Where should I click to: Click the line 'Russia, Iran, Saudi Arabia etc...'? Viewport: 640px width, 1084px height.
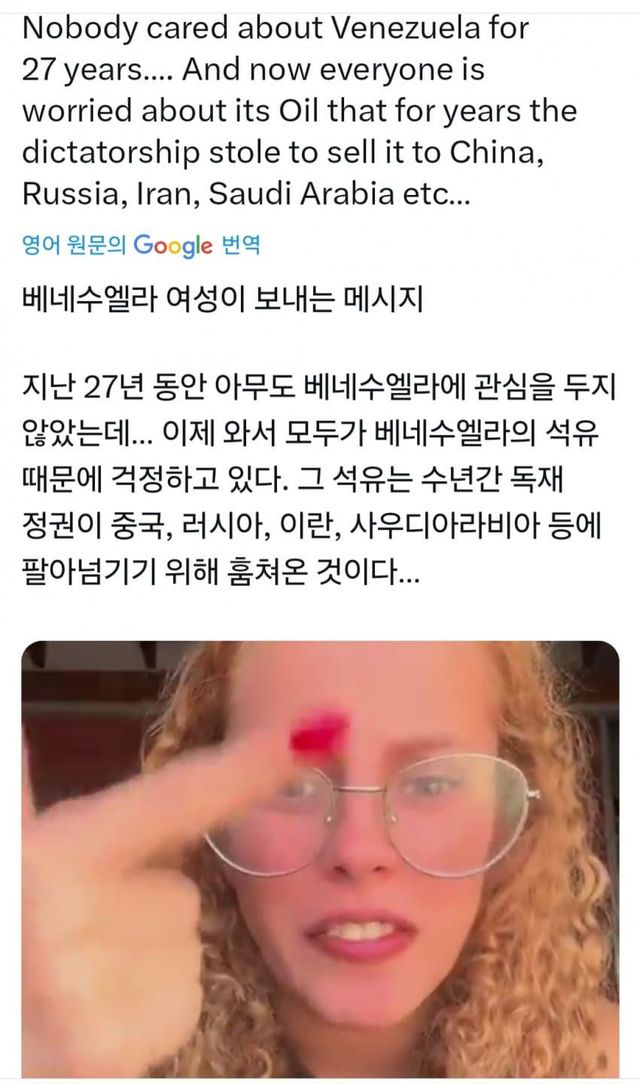click(x=246, y=194)
